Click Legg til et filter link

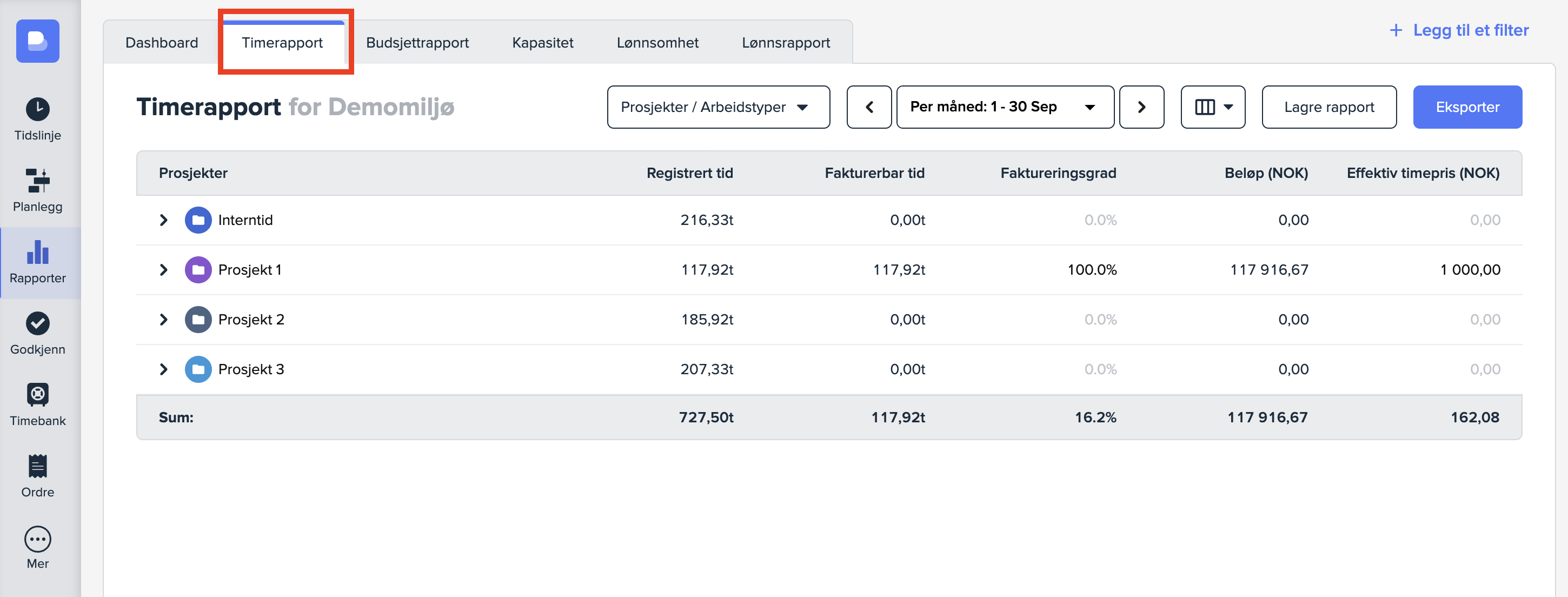[x=1459, y=30]
